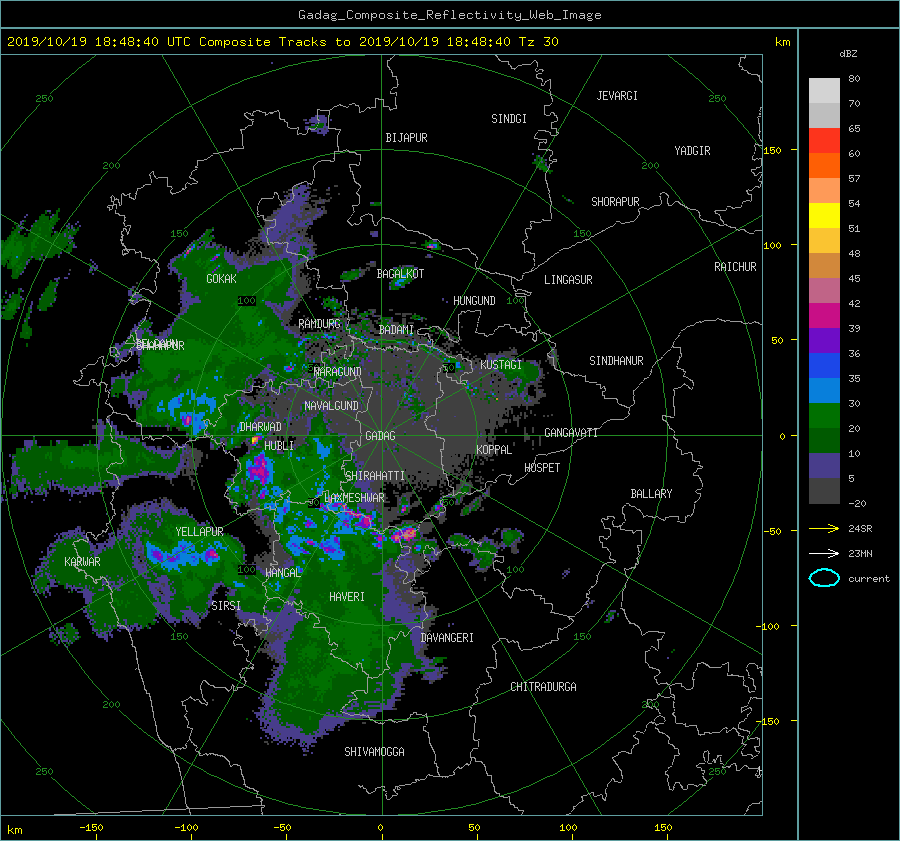Viewport: 900px width, 841px height.
Task: Click the KOPPAL city label
Action: point(494,450)
